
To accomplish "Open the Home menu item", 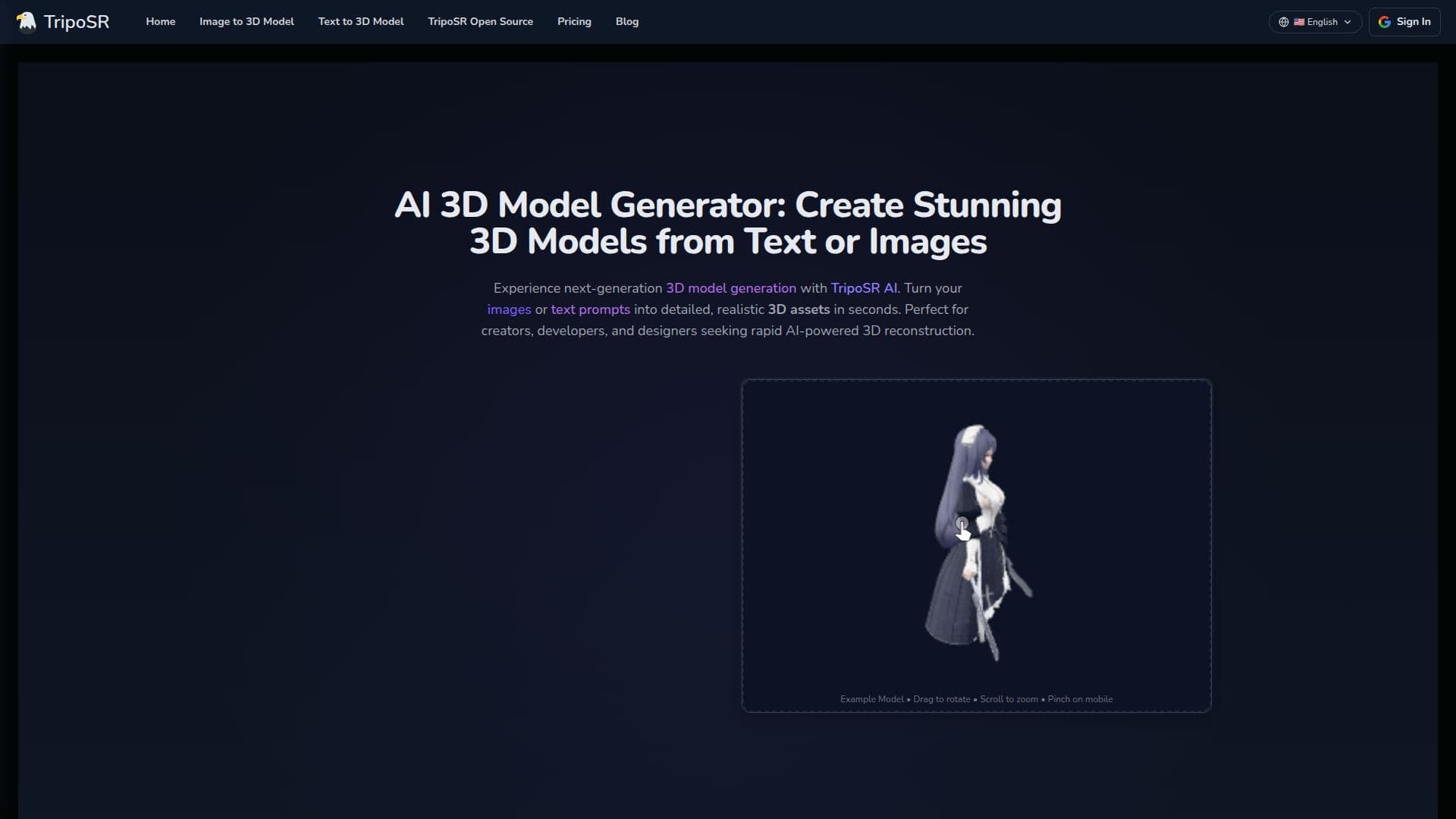I will point(161,21).
